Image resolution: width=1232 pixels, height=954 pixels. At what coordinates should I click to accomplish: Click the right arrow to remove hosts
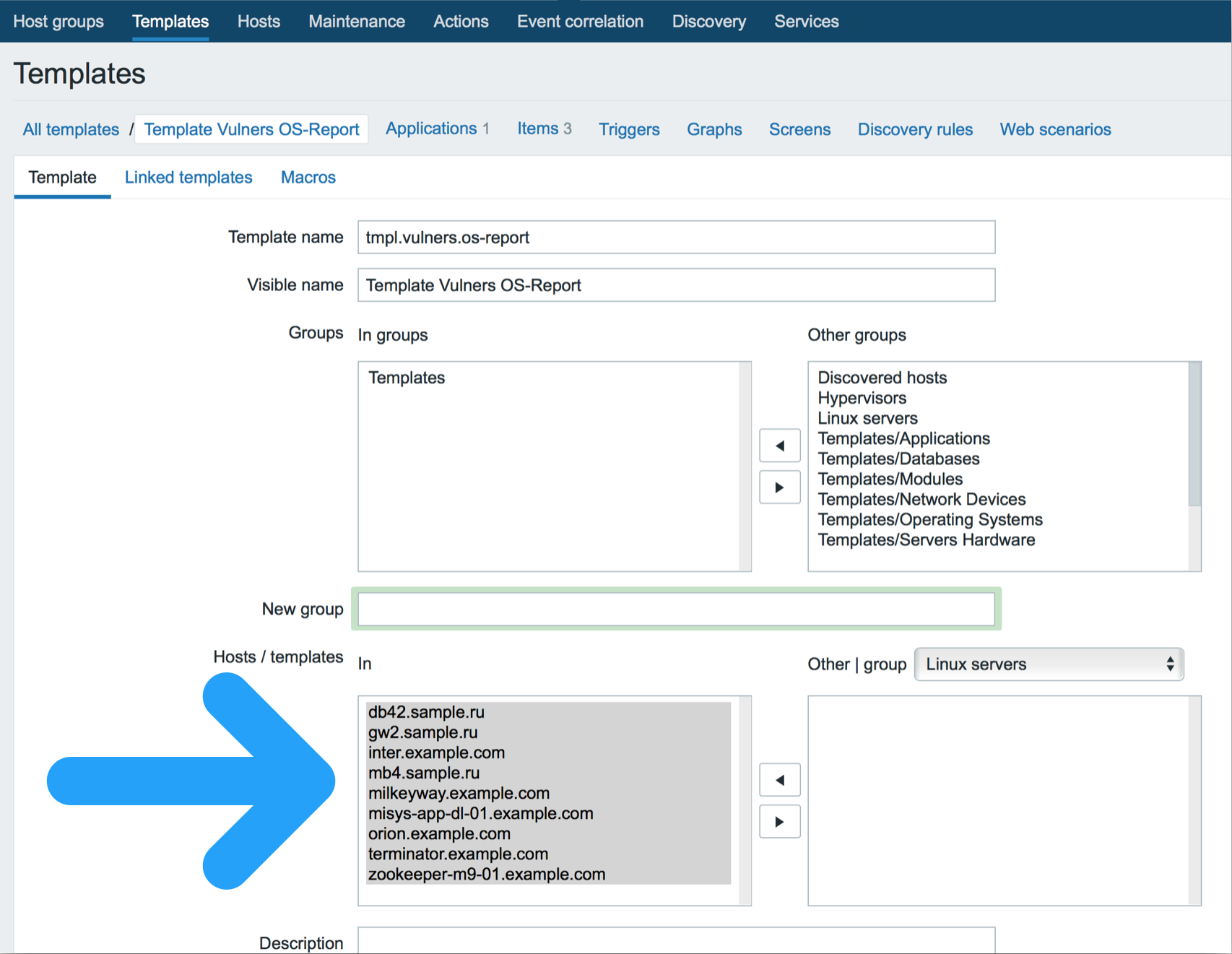coord(779,821)
